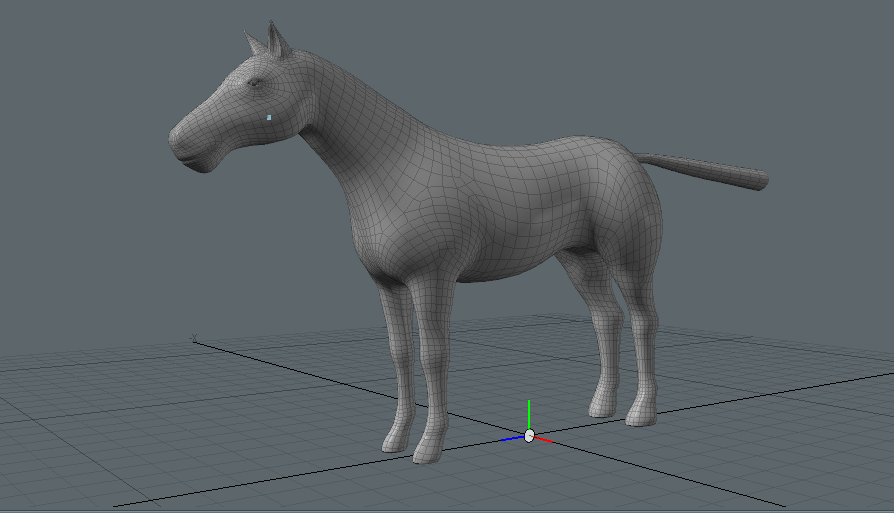Image resolution: width=894 pixels, height=513 pixels.
Task: Click the horse's tail tip
Action: point(762,181)
